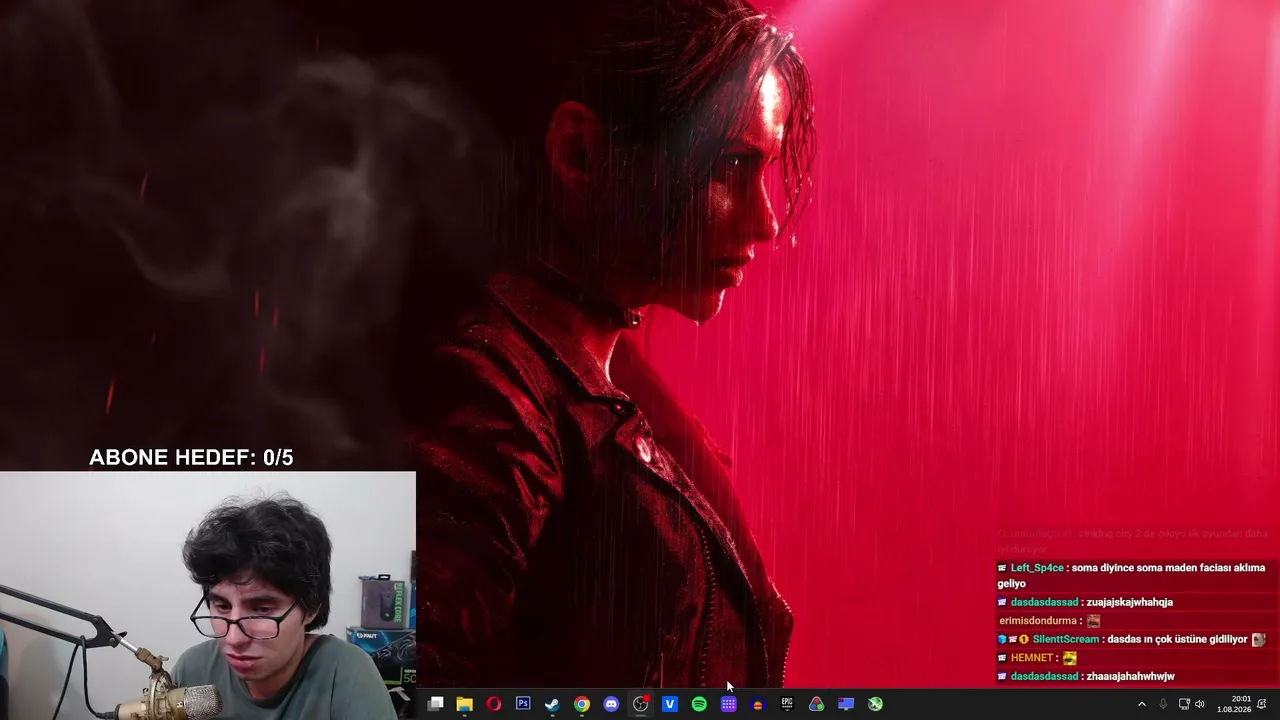The image size is (1280, 720).
Task: Click the chat message "zuajajskajwhahqja"
Action: click(1129, 602)
